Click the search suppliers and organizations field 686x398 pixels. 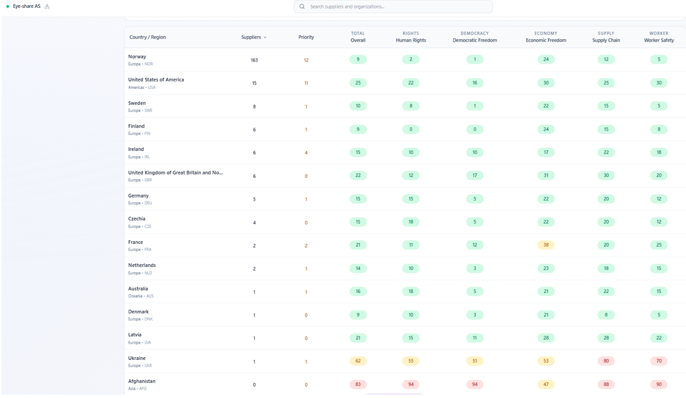pyautogui.click(x=393, y=7)
